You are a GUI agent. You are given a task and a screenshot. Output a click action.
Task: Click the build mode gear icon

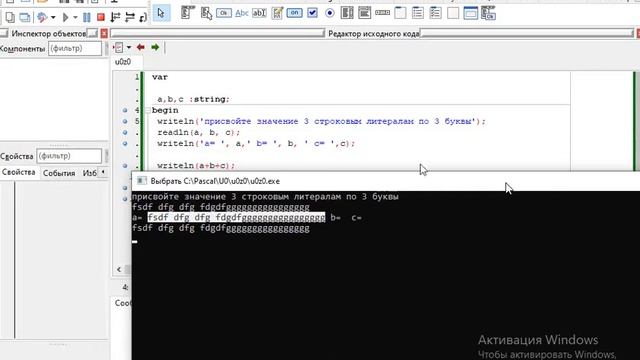click(x=42, y=17)
